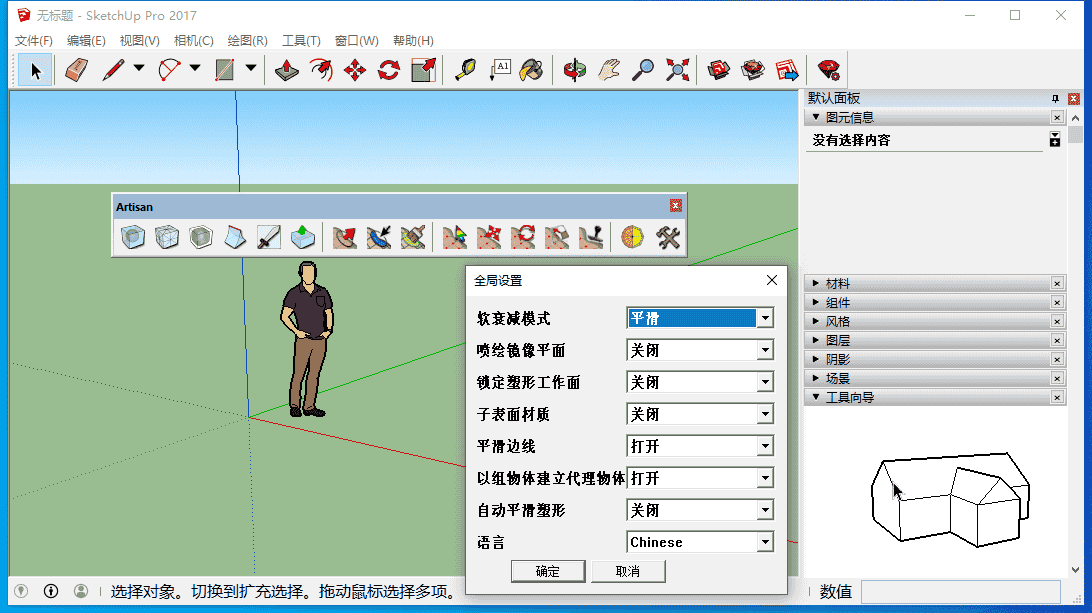Select the Rectangle shape tool
1092x613 pixels.
point(225,70)
